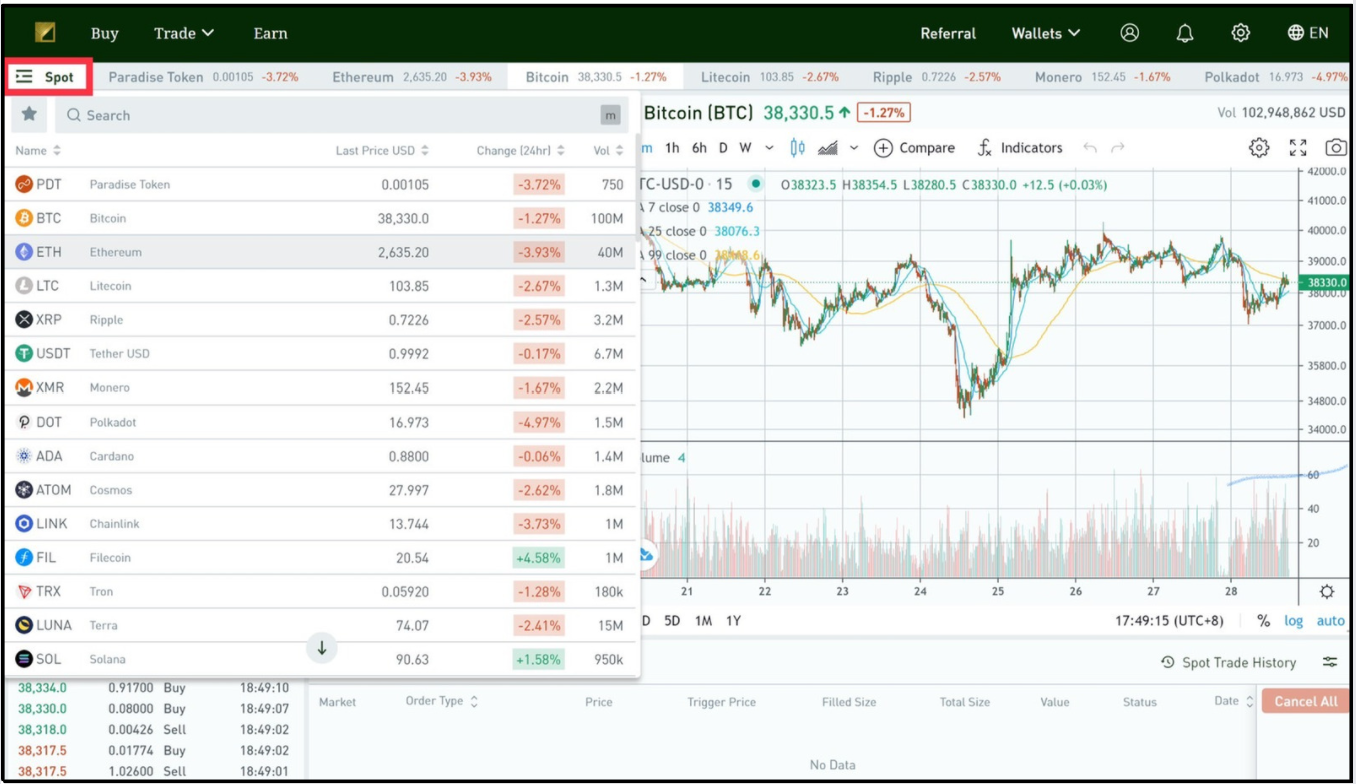
Task: Sort market list by Last Price USD
Action: [x=382, y=150]
